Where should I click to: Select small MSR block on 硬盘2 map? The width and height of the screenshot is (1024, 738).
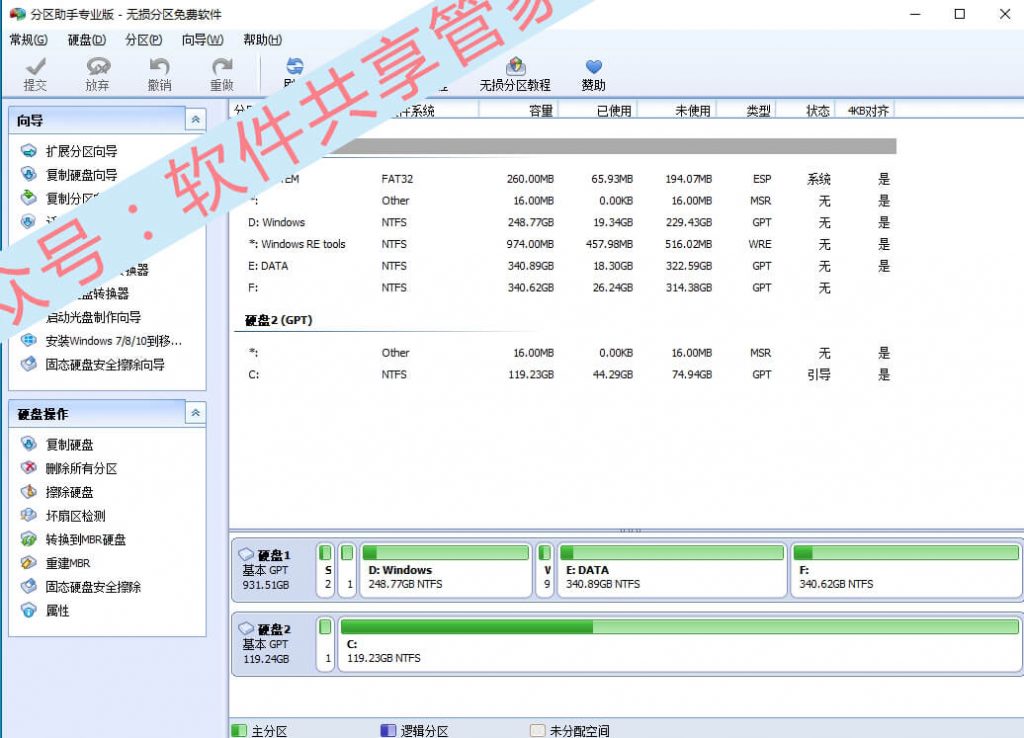(325, 645)
